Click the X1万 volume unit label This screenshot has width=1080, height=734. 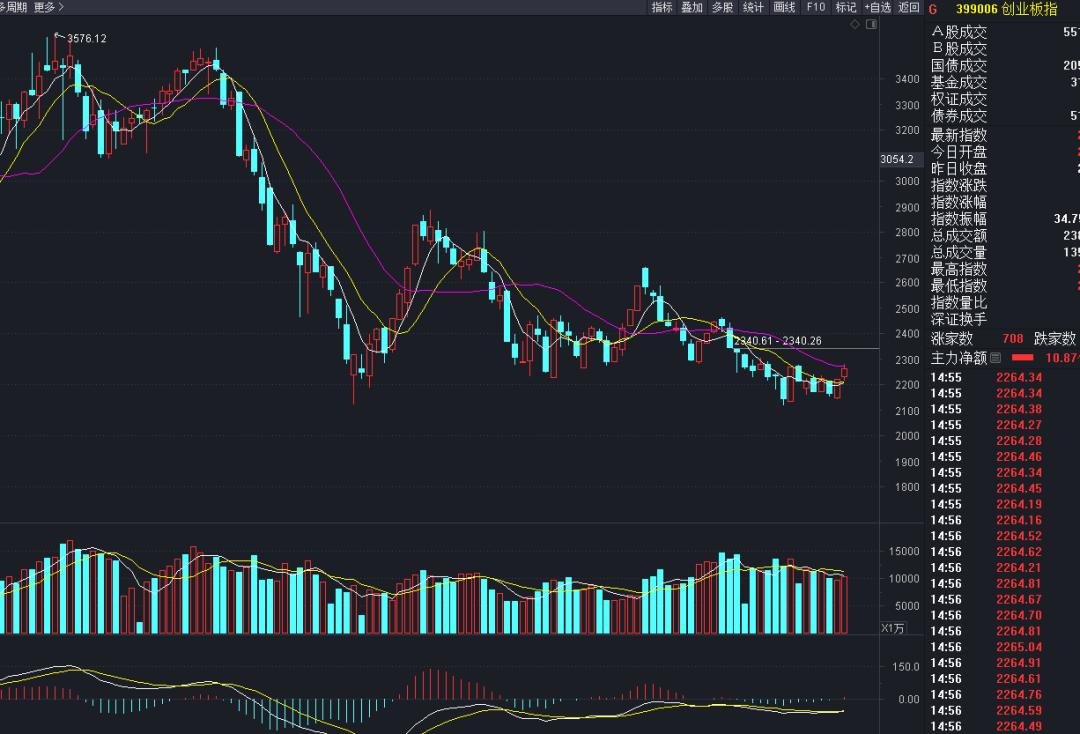pos(893,628)
